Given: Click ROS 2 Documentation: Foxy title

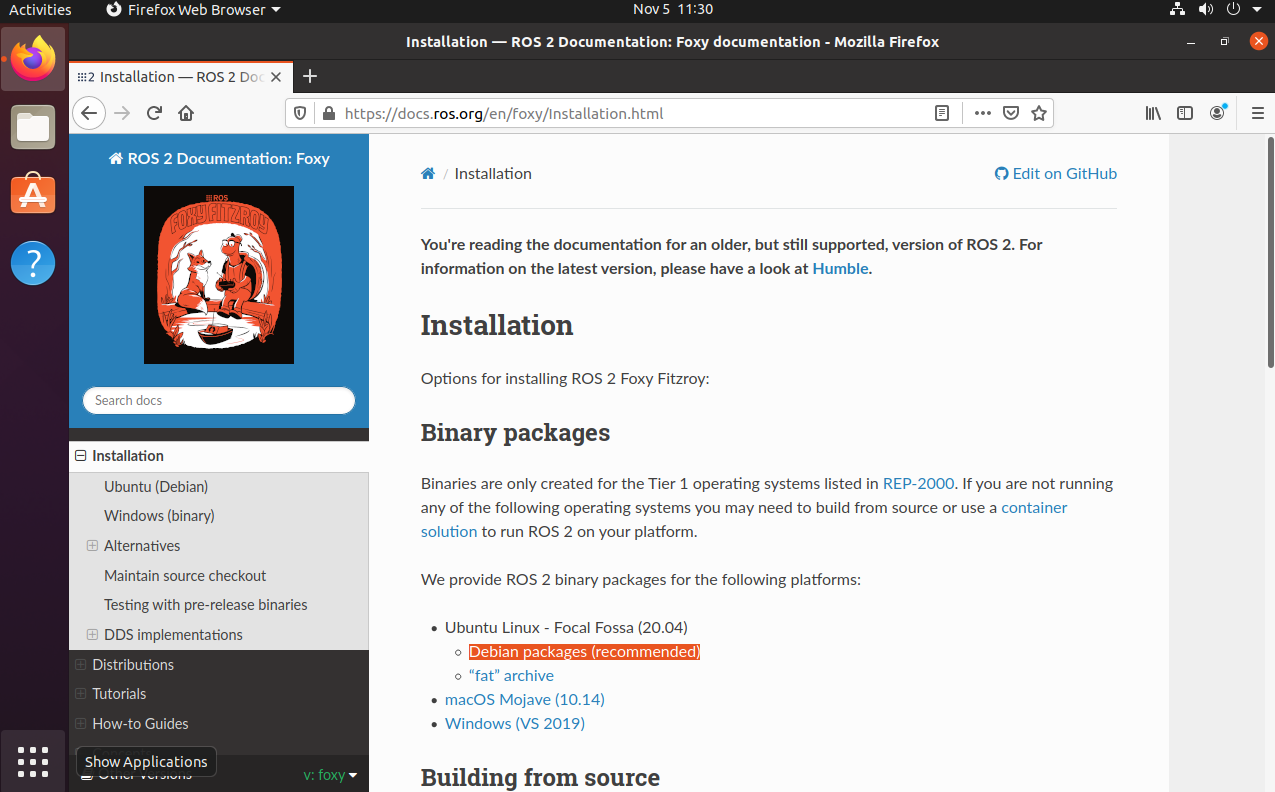Looking at the screenshot, I should click(x=219, y=158).
